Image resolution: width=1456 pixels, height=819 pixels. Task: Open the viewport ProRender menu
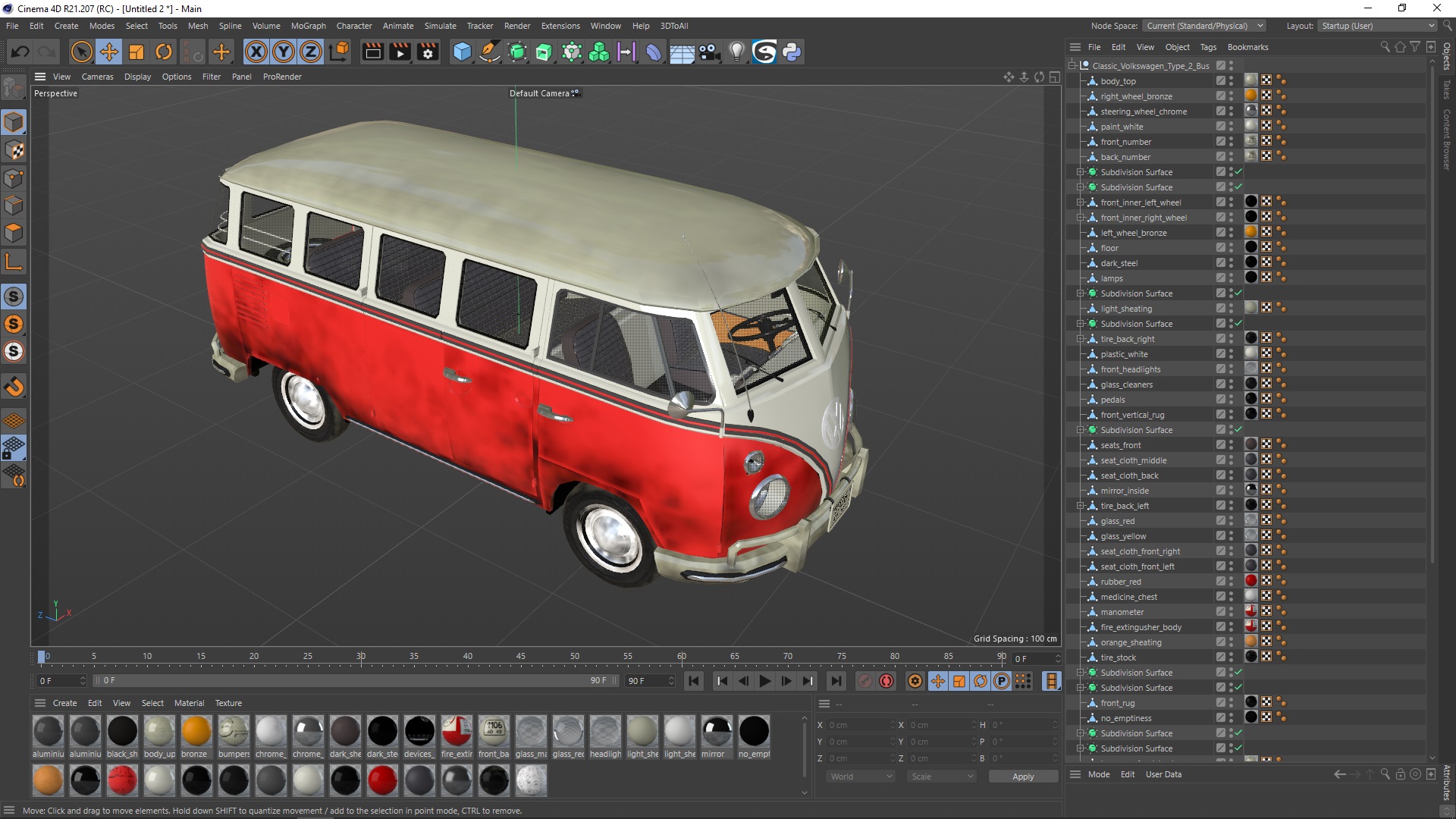[x=282, y=77]
